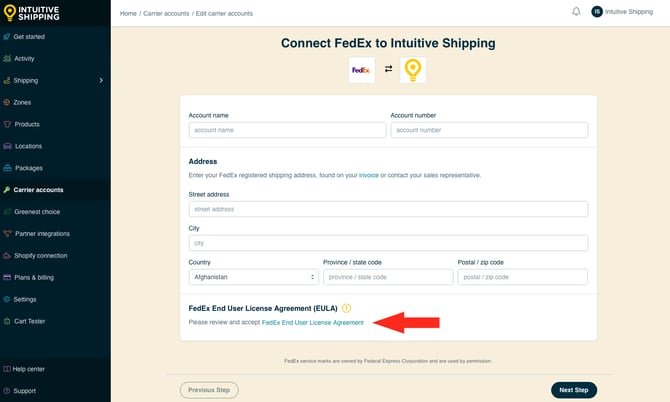Click the Settings gear icon
This screenshot has width=670, height=402.
[x=7, y=299]
